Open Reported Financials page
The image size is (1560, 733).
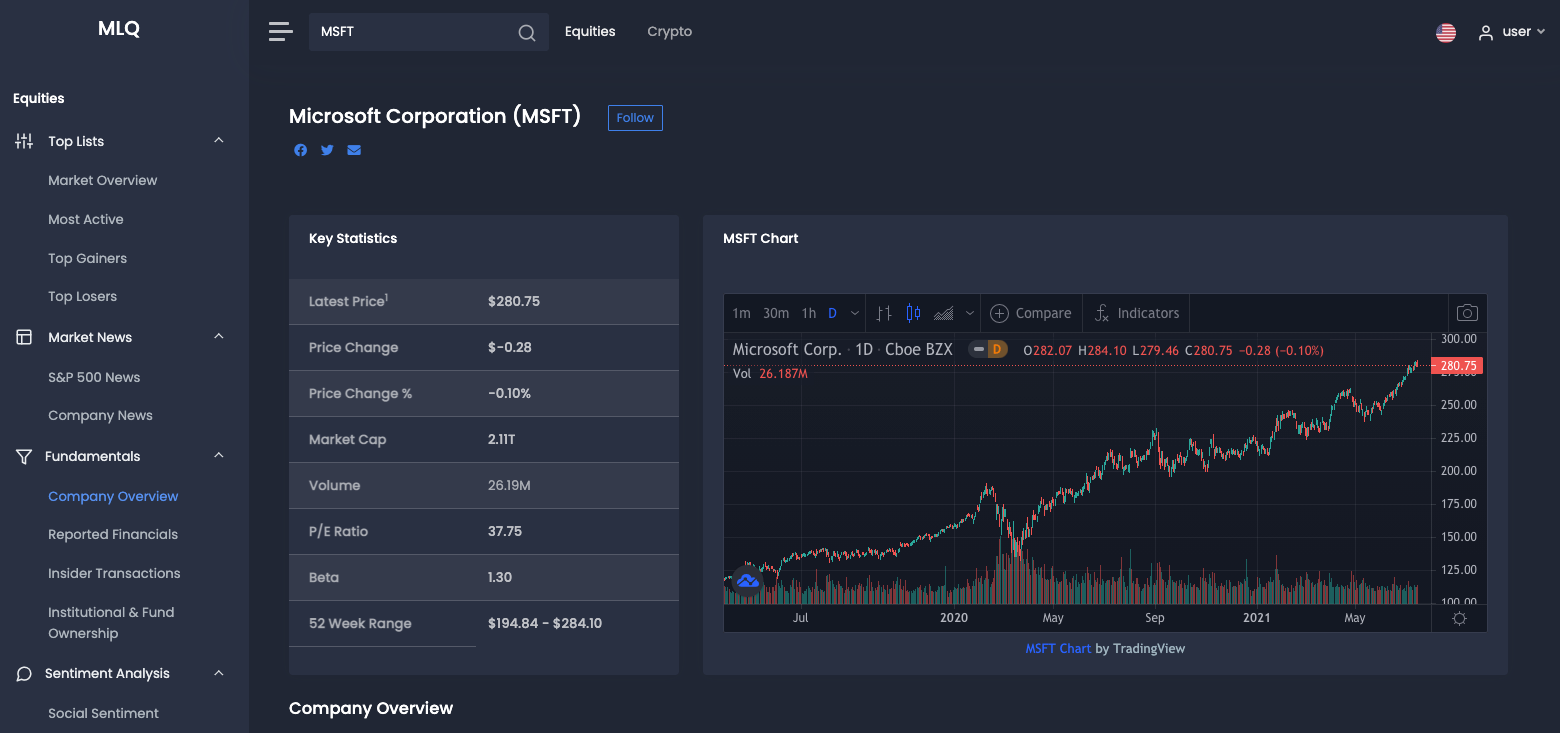pyautogui.click(x=113, y=534)
